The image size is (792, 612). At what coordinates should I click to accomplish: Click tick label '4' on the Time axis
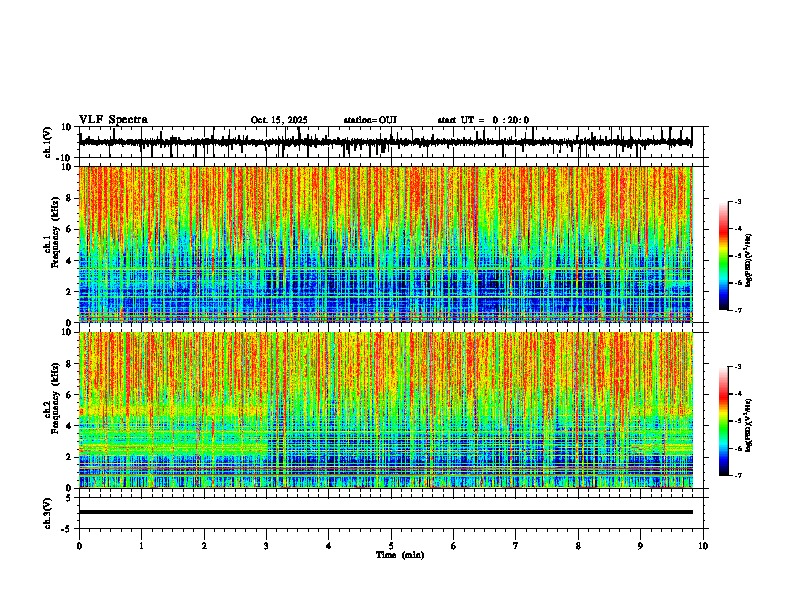(329, 546)
